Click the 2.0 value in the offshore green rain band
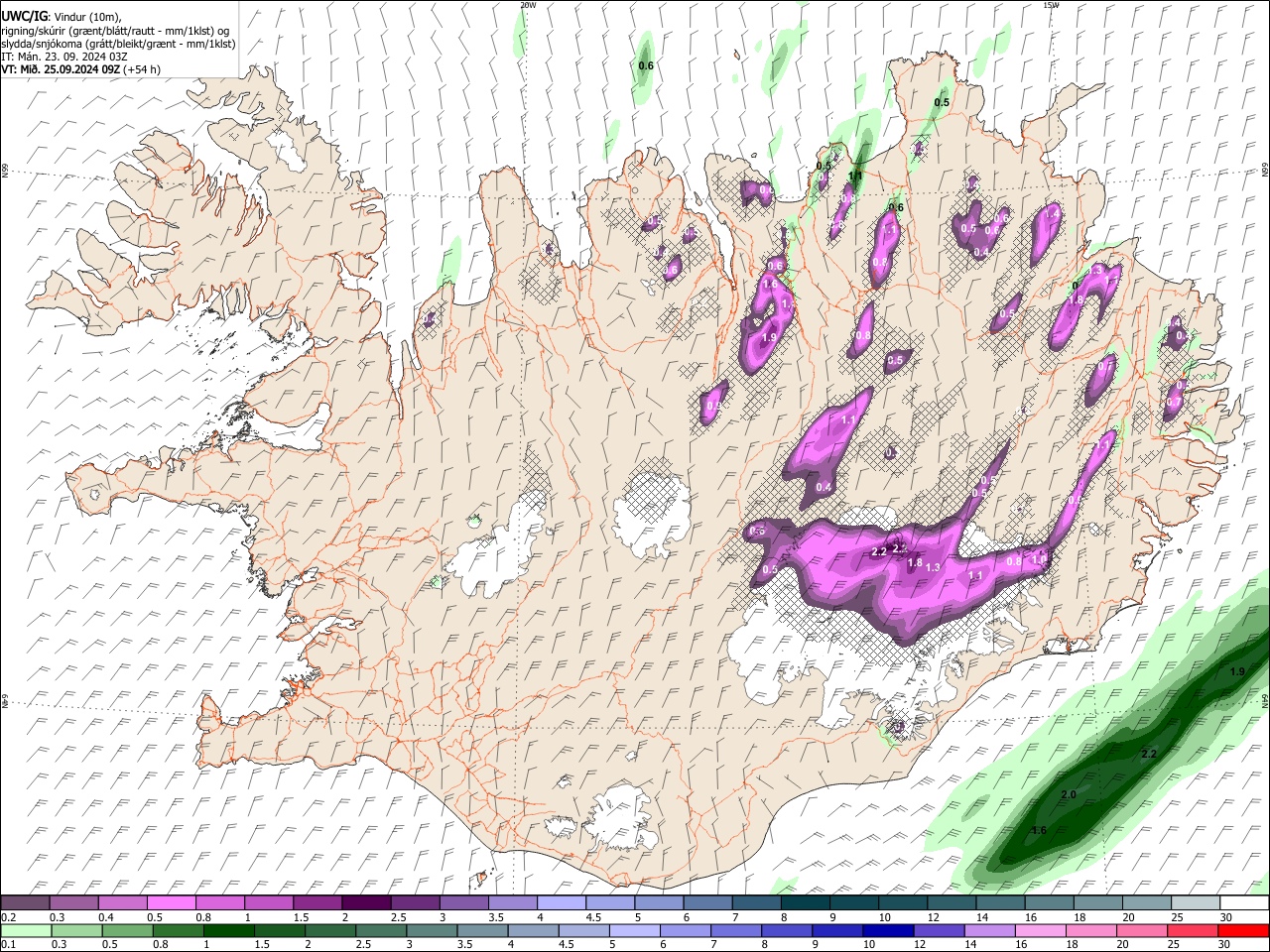 [1069, 795]
